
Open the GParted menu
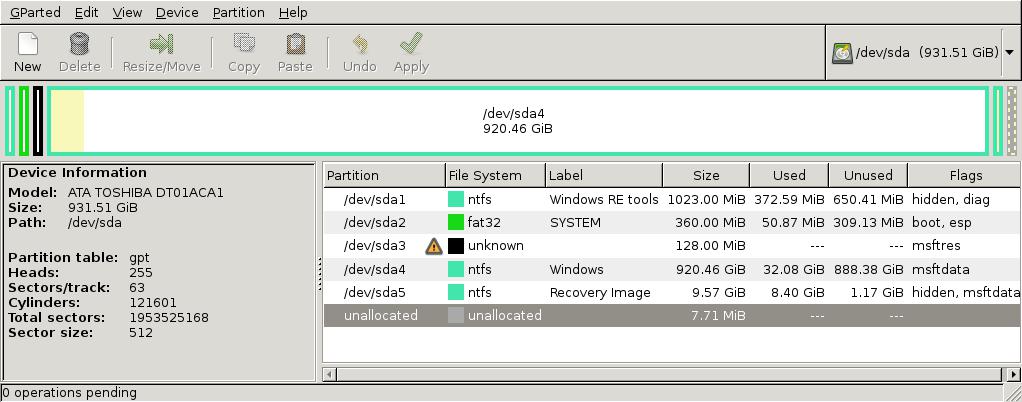pos(35,12)
